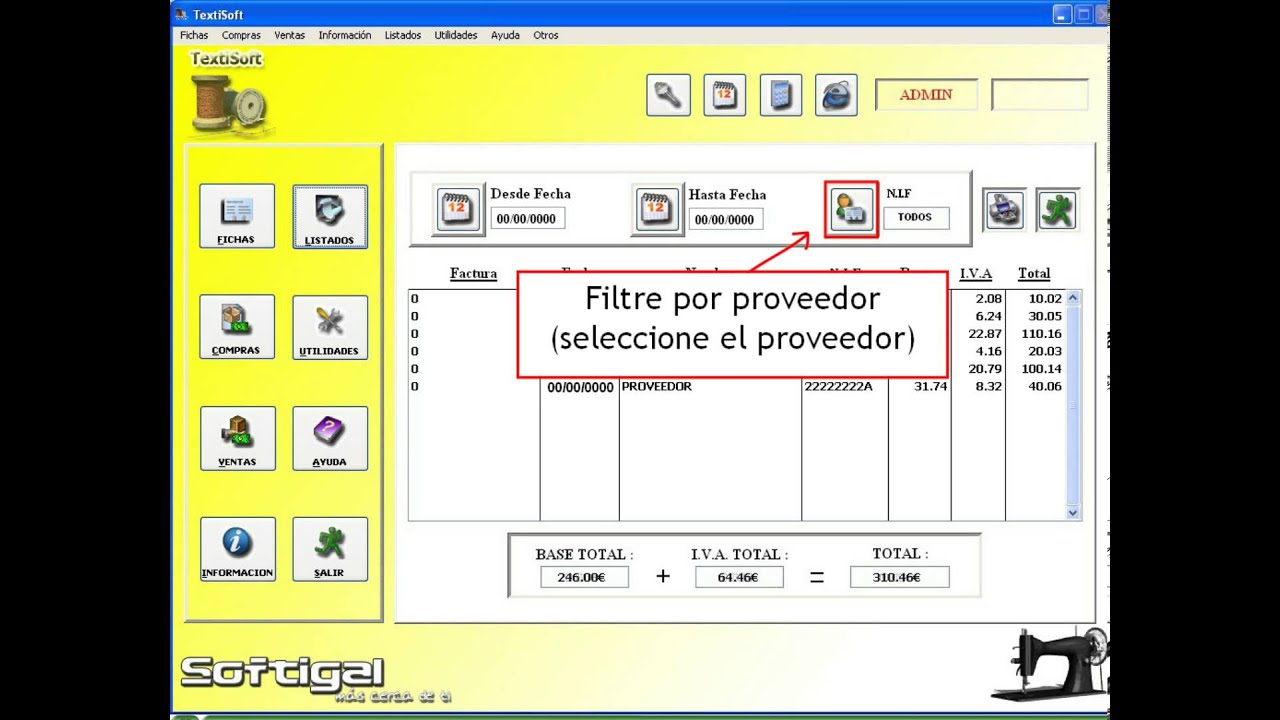Select the total value 10.02

[1045, 299]
